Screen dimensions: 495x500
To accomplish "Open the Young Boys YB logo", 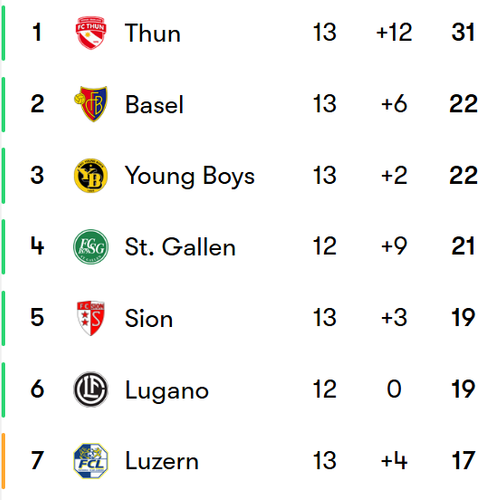I will 91,175.
